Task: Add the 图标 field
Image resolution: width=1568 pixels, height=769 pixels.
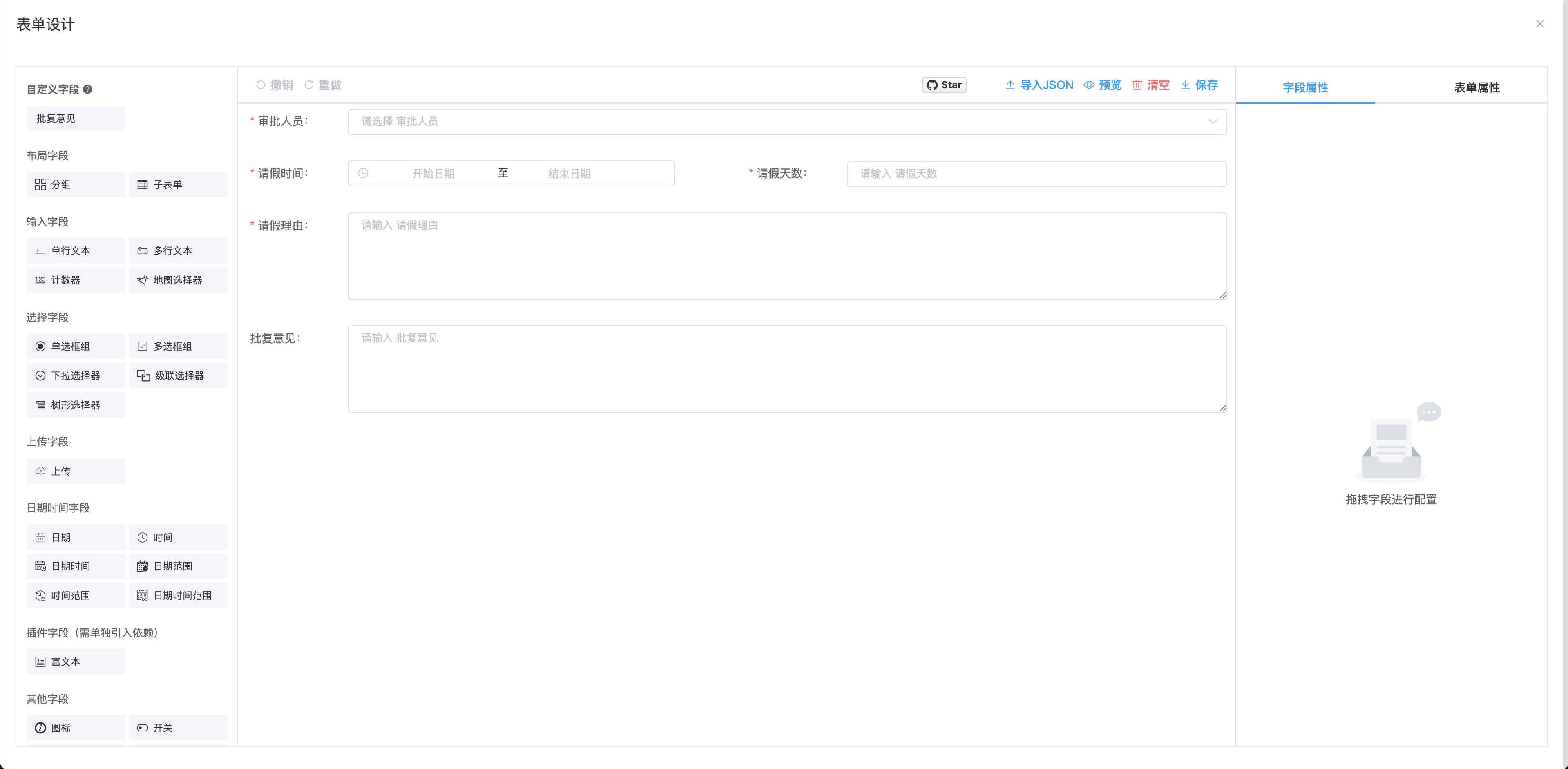Action: (76, 728)
